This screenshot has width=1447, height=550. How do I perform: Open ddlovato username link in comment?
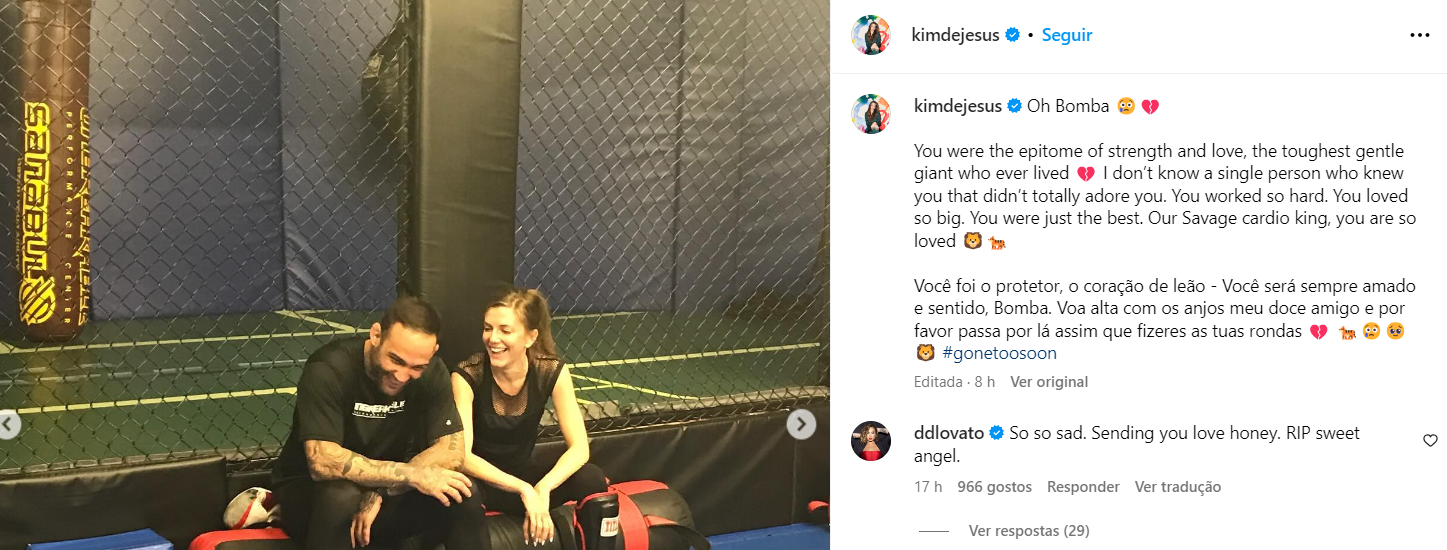pyautogui.click(x=949, y=434)
